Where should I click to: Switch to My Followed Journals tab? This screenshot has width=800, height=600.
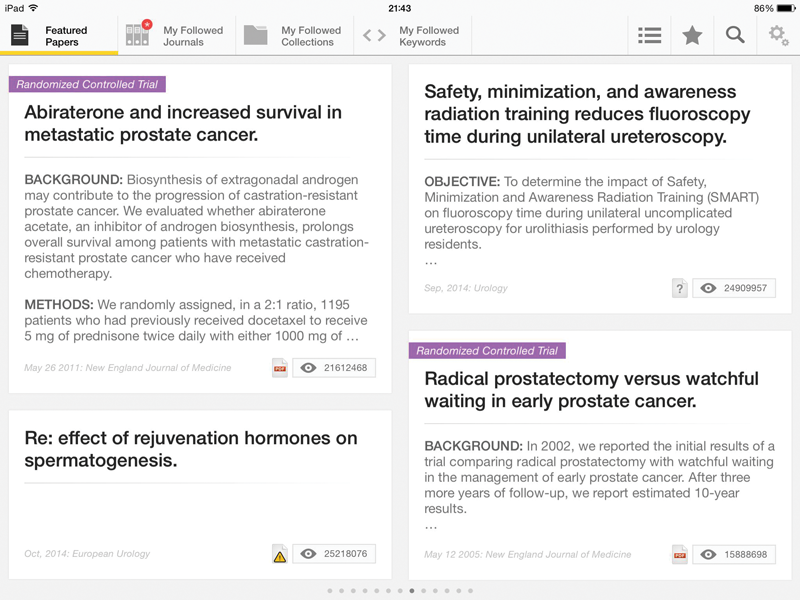tap(177, 36)
